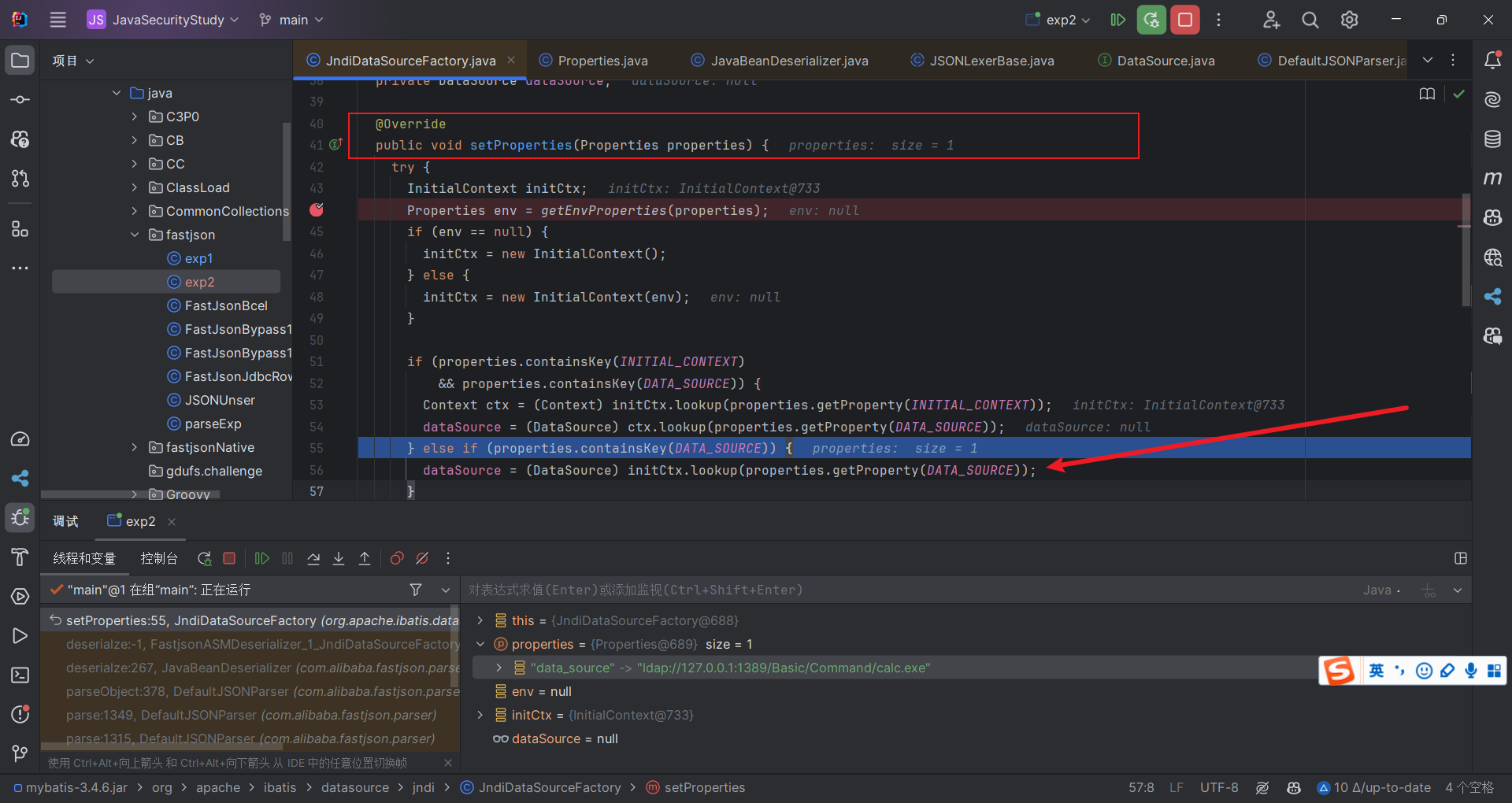Expand the fastjsonNative folder
The height and width of the screenshot is (803, 1512).
pos(135,447)
